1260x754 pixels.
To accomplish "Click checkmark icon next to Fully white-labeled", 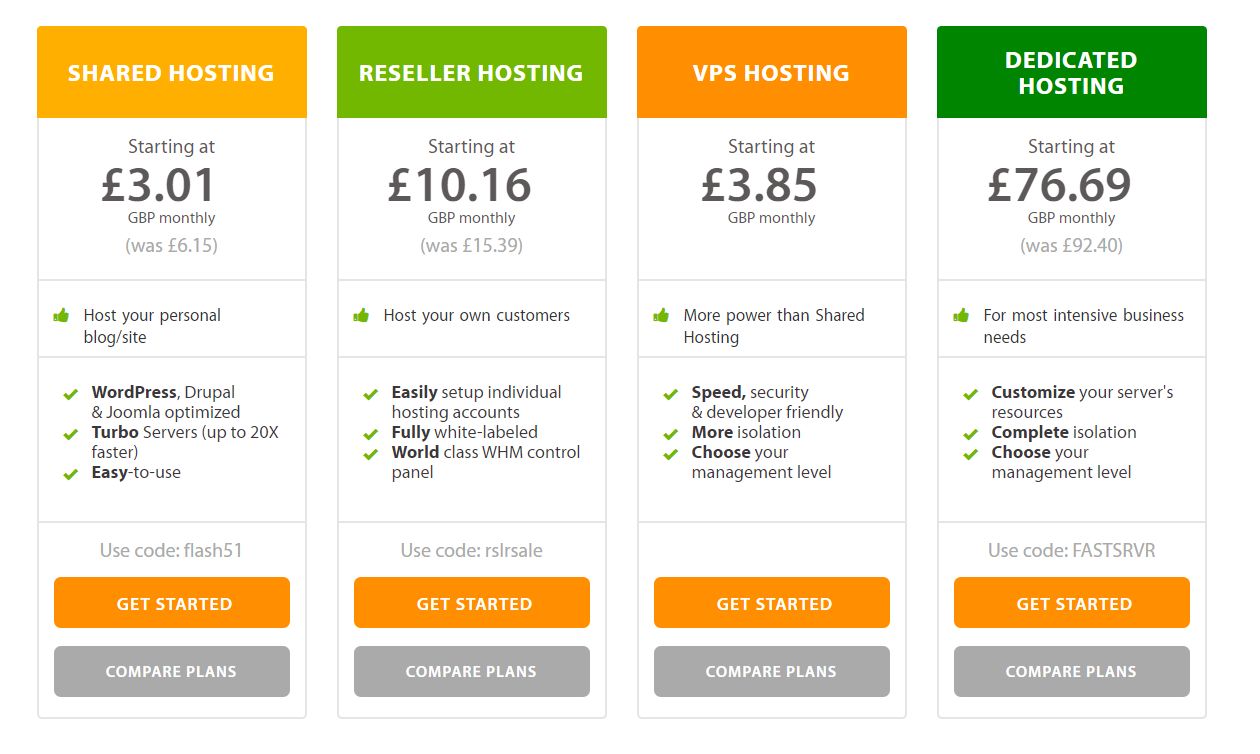I will click(370, 434).
